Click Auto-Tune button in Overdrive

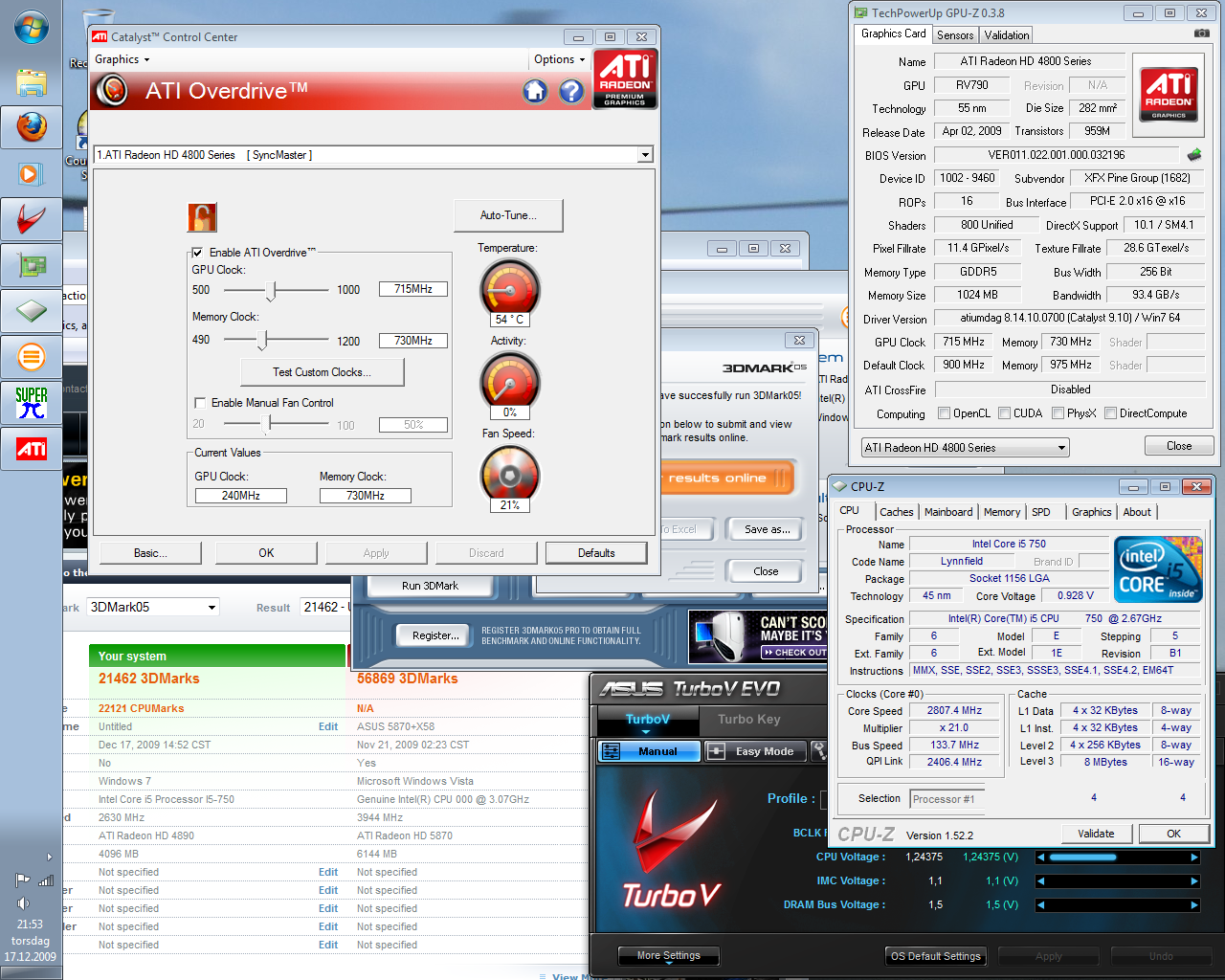pos(508,215)
